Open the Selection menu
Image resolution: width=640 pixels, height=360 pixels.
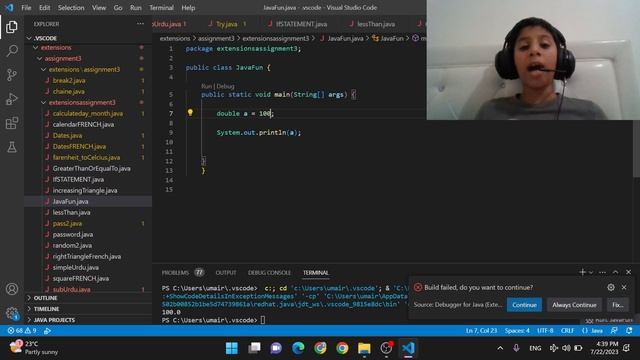(x=71, y=8)
